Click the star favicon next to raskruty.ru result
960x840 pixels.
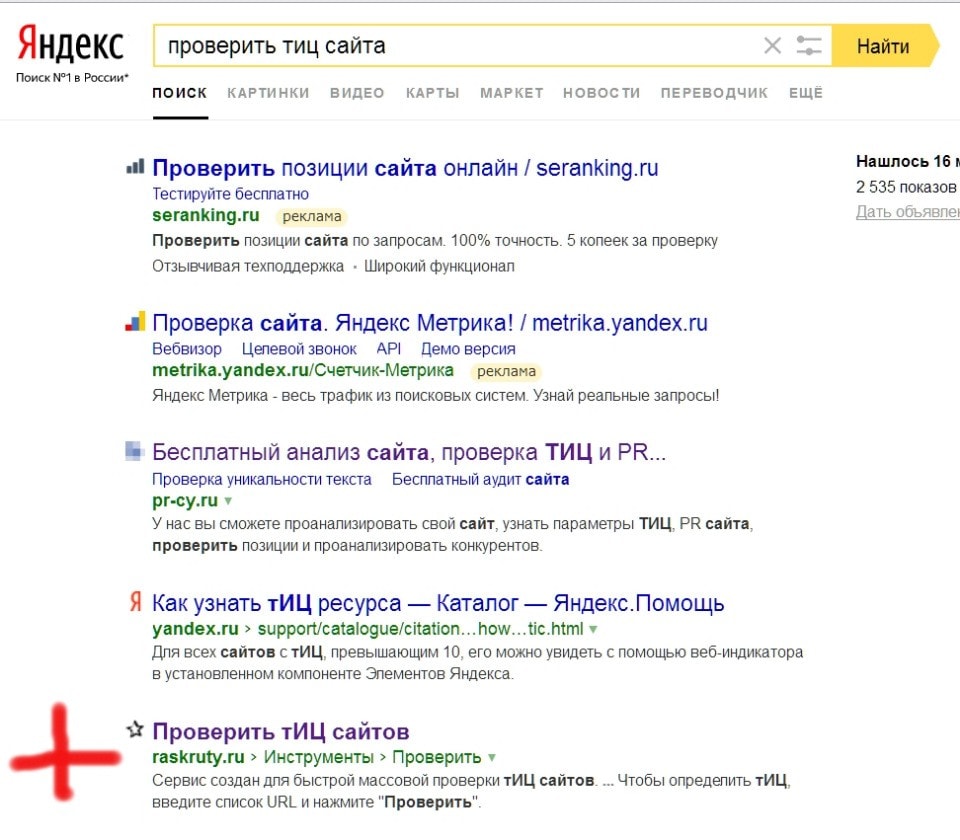pos(135,730)
